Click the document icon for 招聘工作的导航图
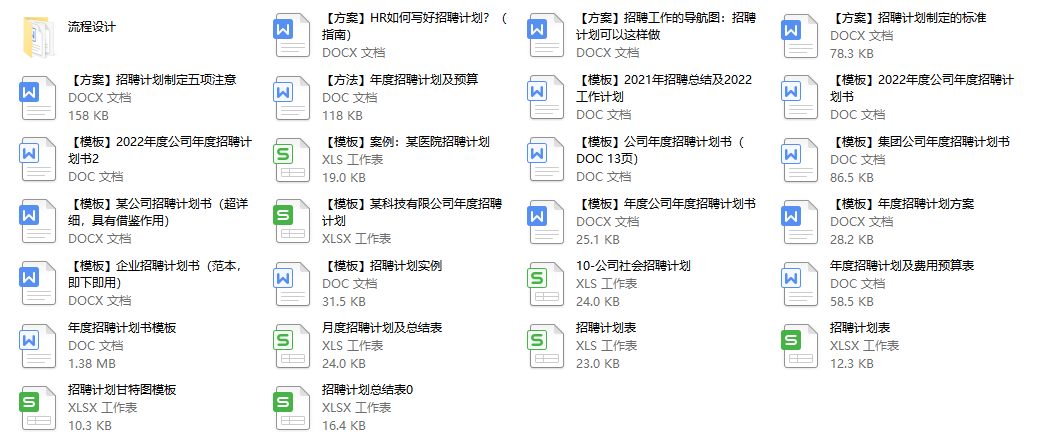This screenshot has width=1039, height=448. pos(546,36)
